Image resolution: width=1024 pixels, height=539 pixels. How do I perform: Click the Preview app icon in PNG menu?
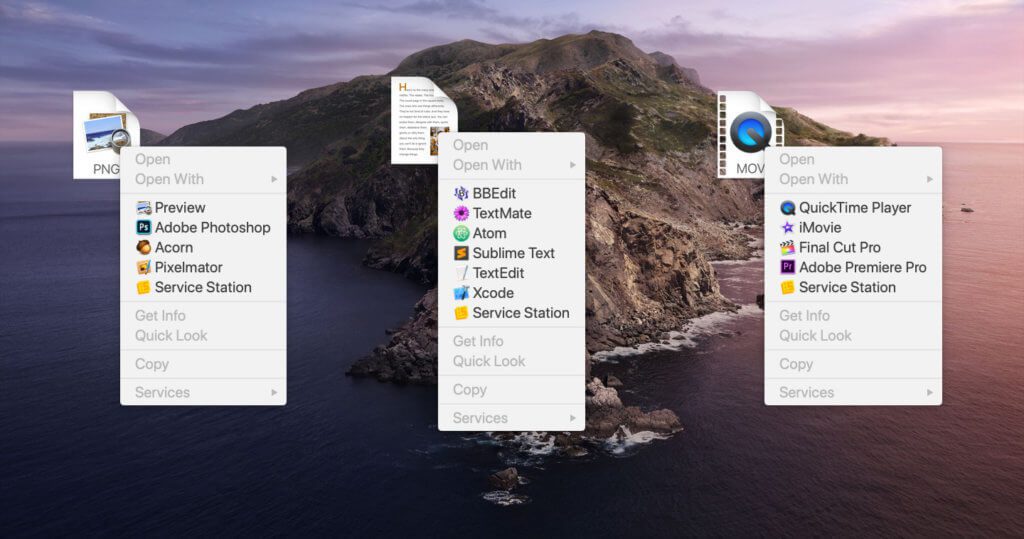point(144,208)
